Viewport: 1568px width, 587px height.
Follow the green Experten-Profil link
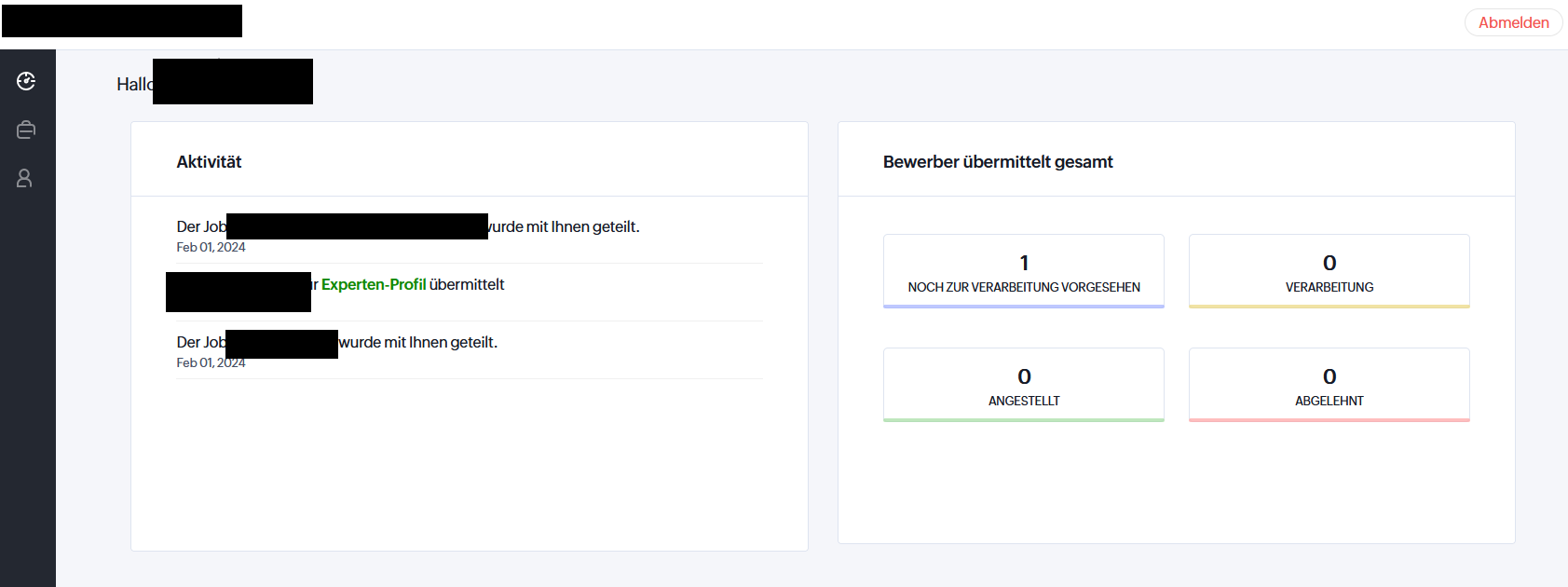tap(374, 284)
